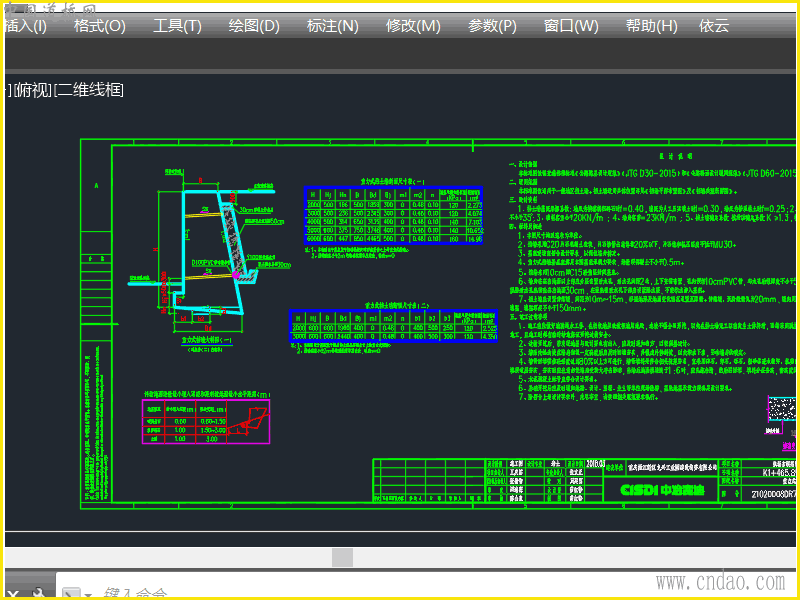Screen dimensions: 800x600
Task: Click the horizontal scrollbar thumb
Action: pos(342,557)
